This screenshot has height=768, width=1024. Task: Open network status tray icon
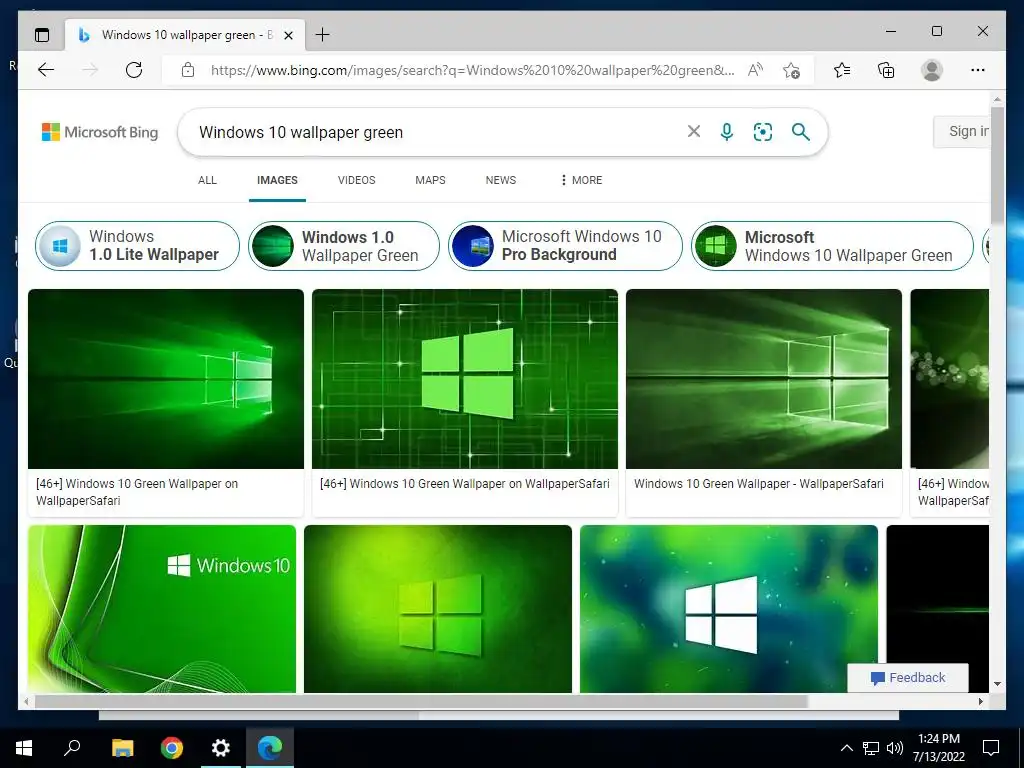871,748
